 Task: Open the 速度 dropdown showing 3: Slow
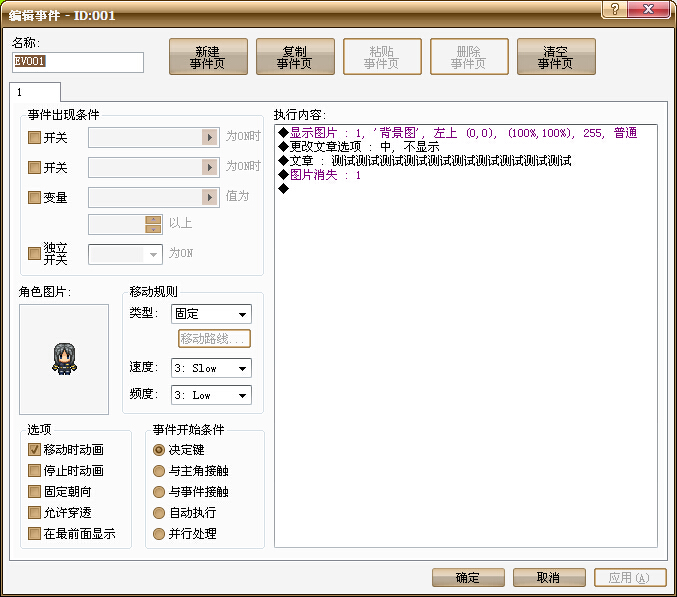click(x=211, y=368)
